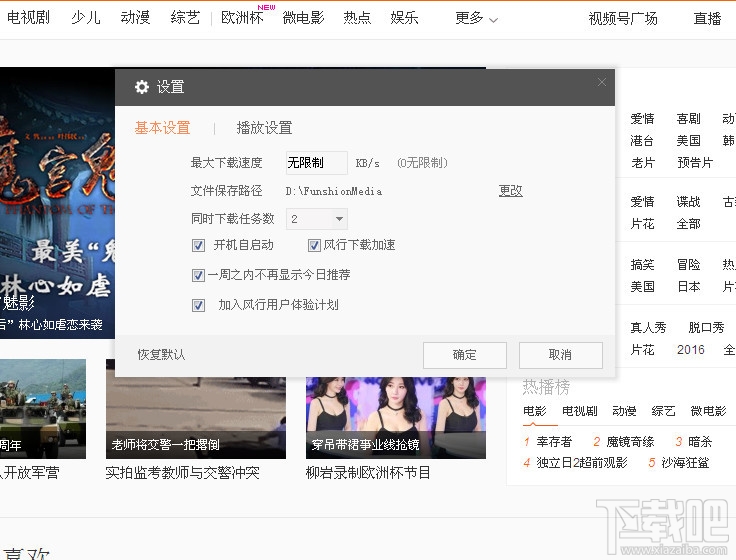Open ranked movie 独立日2超前观影
This screenshot has width=736, height=560.
pyautogui.click(x=582, y=463)
